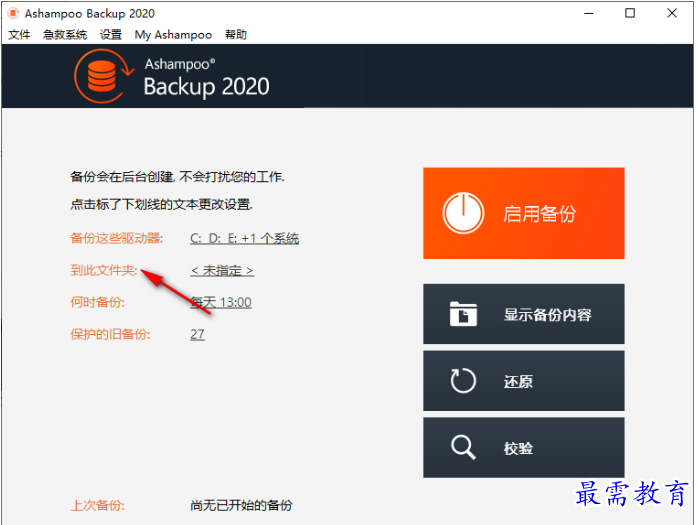Click the magnifier icon for 校验
This screenshot has width=697, height=525.
(x=463, y=447)
